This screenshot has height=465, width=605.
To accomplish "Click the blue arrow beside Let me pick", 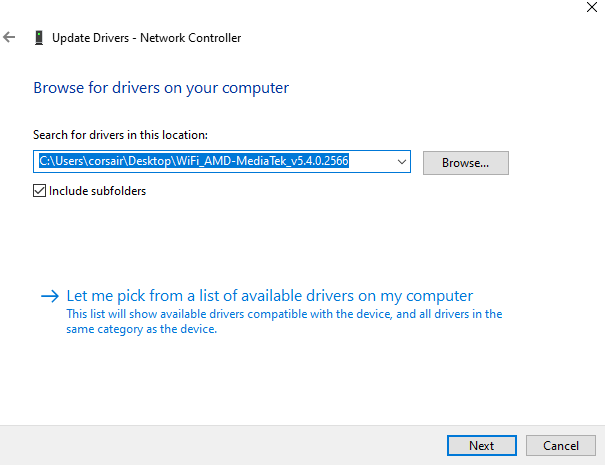I will pos(49,296).
